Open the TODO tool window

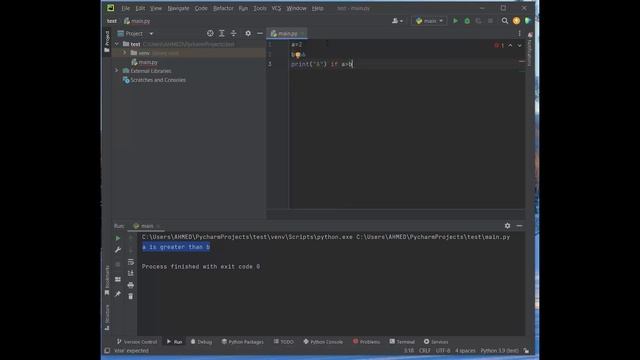(x=284, y=342)
